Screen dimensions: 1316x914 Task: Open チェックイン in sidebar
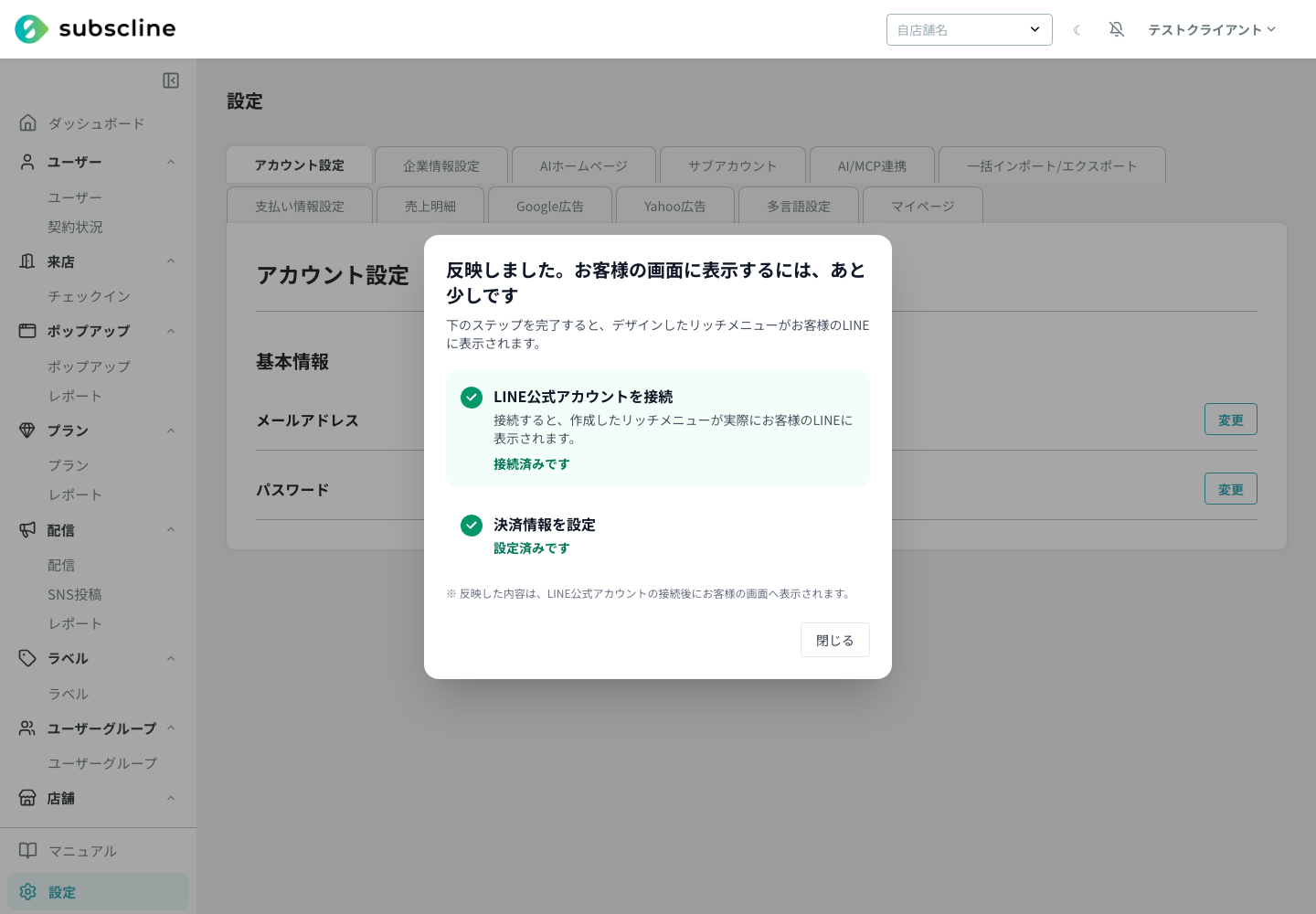point(89,296)
